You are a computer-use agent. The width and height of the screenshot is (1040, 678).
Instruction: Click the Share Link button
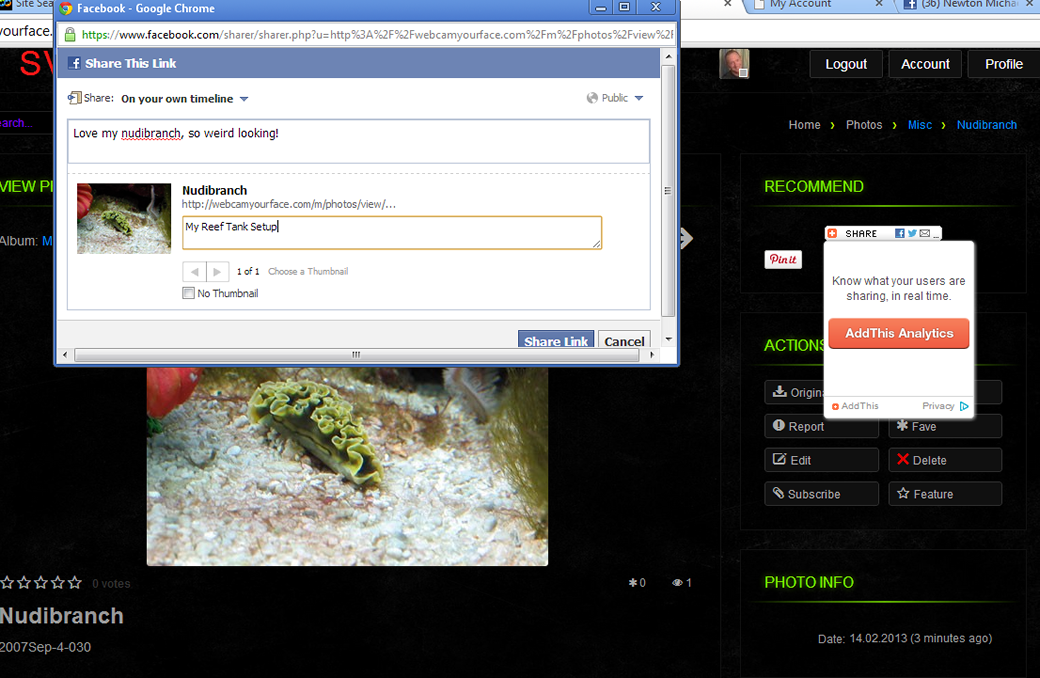pyautogui.click(x=556, y=340)
